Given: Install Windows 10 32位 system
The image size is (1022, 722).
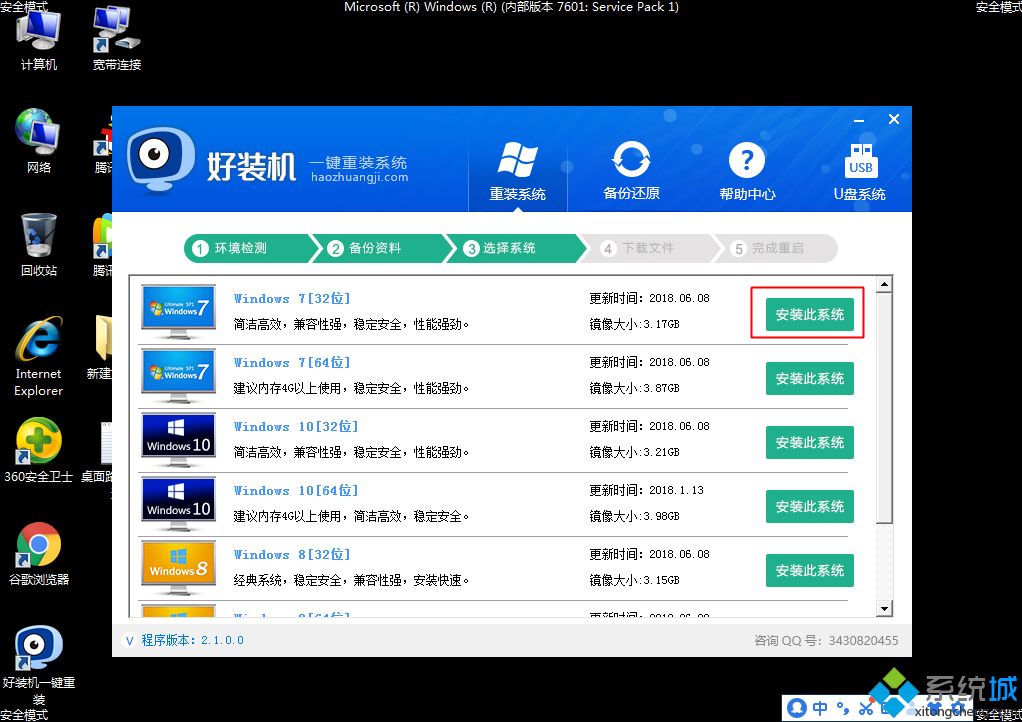Looking at the screenshot, I should click(810, 442).
